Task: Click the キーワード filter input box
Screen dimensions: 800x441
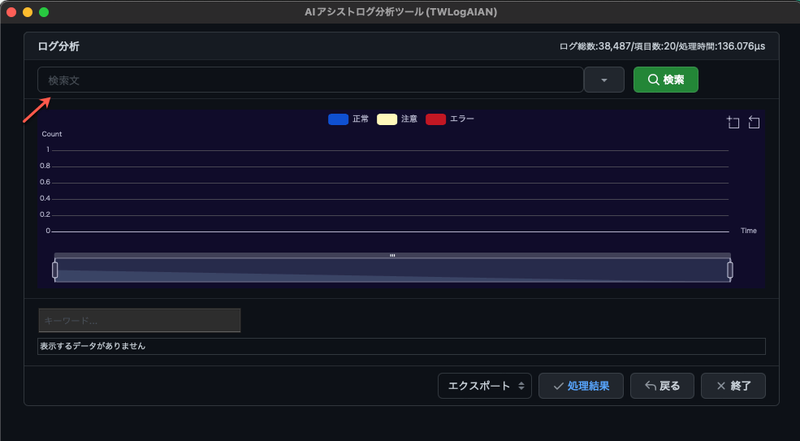Action: pyautogui.click(x=139, y=320)
